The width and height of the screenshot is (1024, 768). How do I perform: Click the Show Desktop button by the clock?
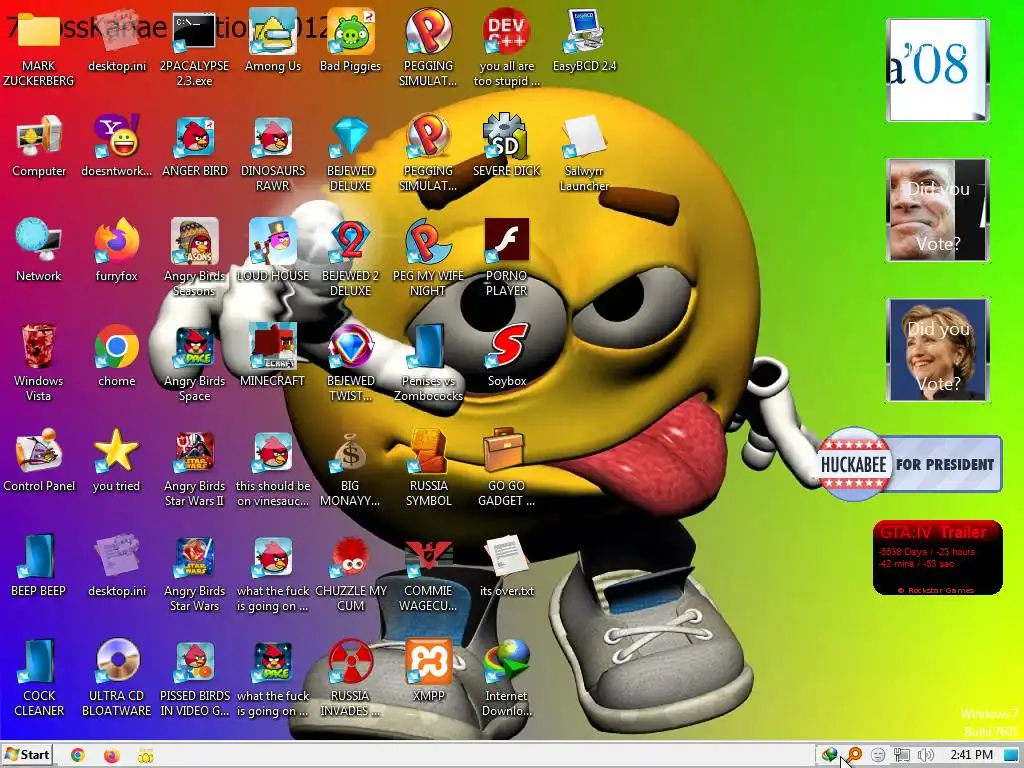[x=1012, y=756]
